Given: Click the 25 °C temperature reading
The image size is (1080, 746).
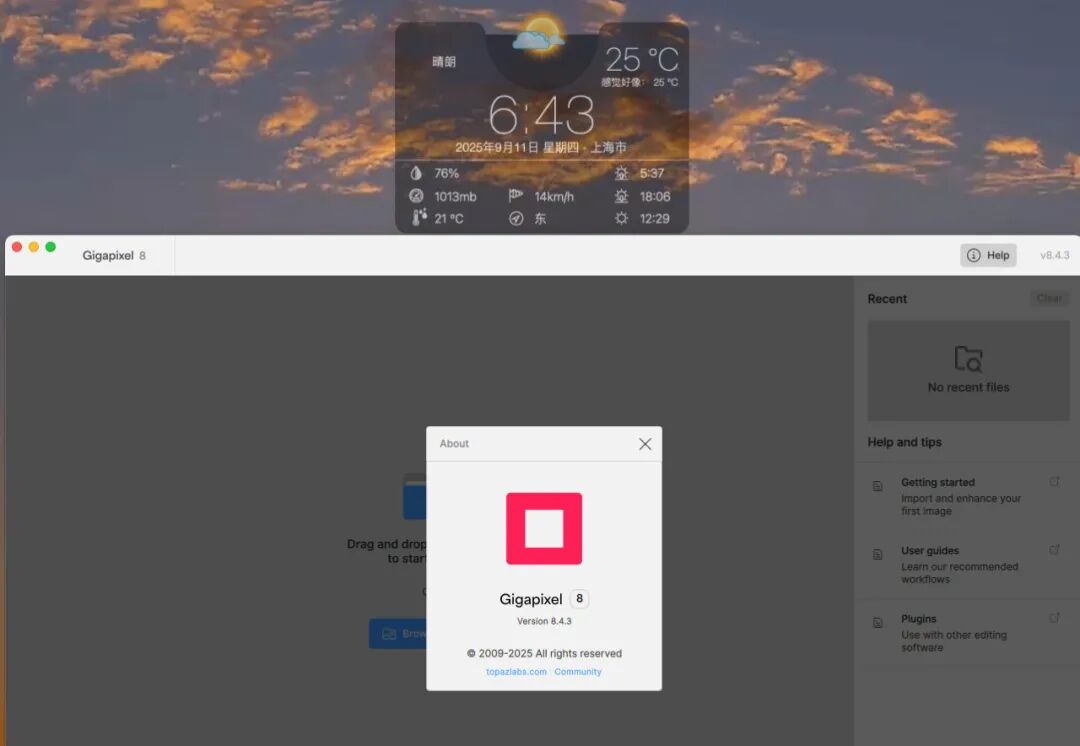Looking at the screenshot, I should (642, 60).
